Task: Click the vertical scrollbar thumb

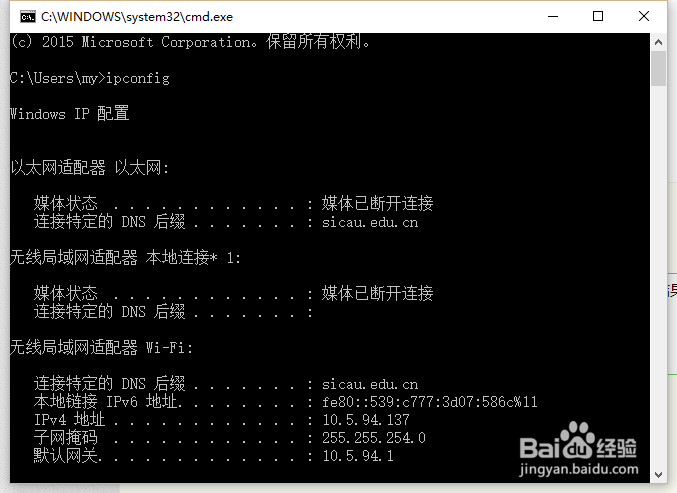Action: pos(658,69)
